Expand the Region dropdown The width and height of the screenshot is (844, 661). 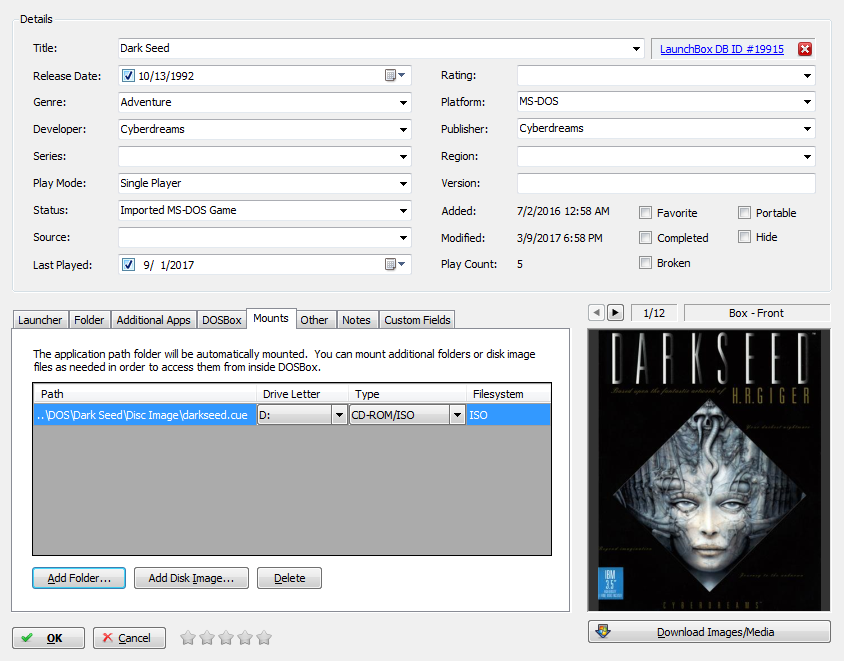[807, 157]
